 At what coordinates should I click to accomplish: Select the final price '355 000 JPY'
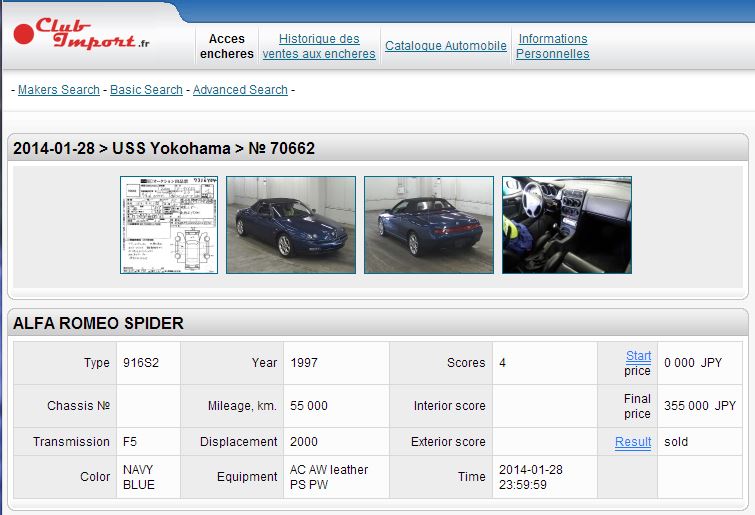700,406
